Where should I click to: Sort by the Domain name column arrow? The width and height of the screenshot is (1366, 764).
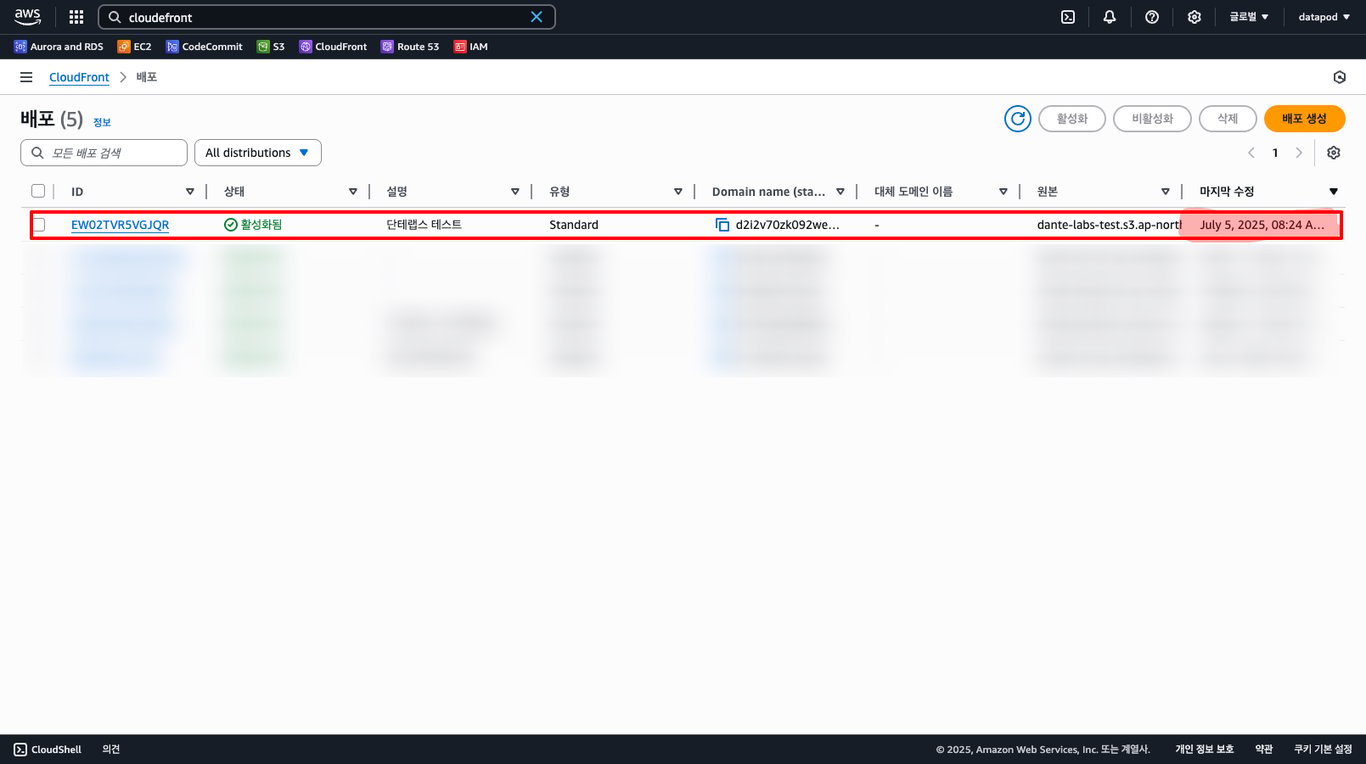(x=841, y=191)
